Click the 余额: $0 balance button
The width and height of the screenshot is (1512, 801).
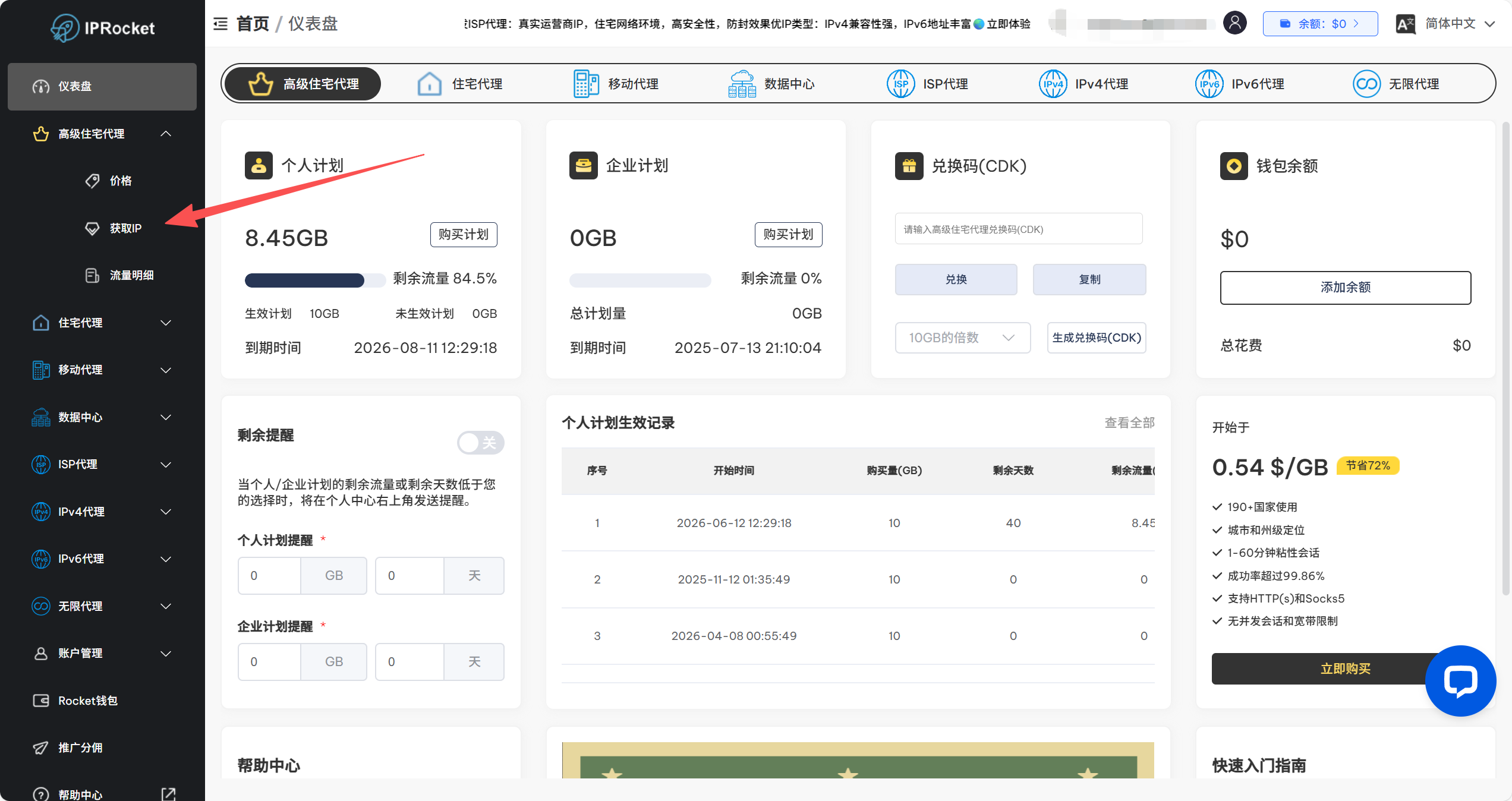(1320, 24)
